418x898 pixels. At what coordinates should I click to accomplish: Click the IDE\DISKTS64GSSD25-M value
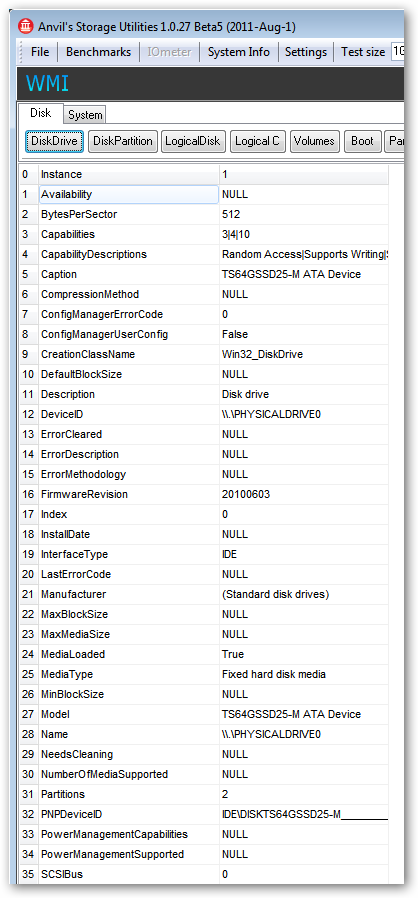[305, 814]
